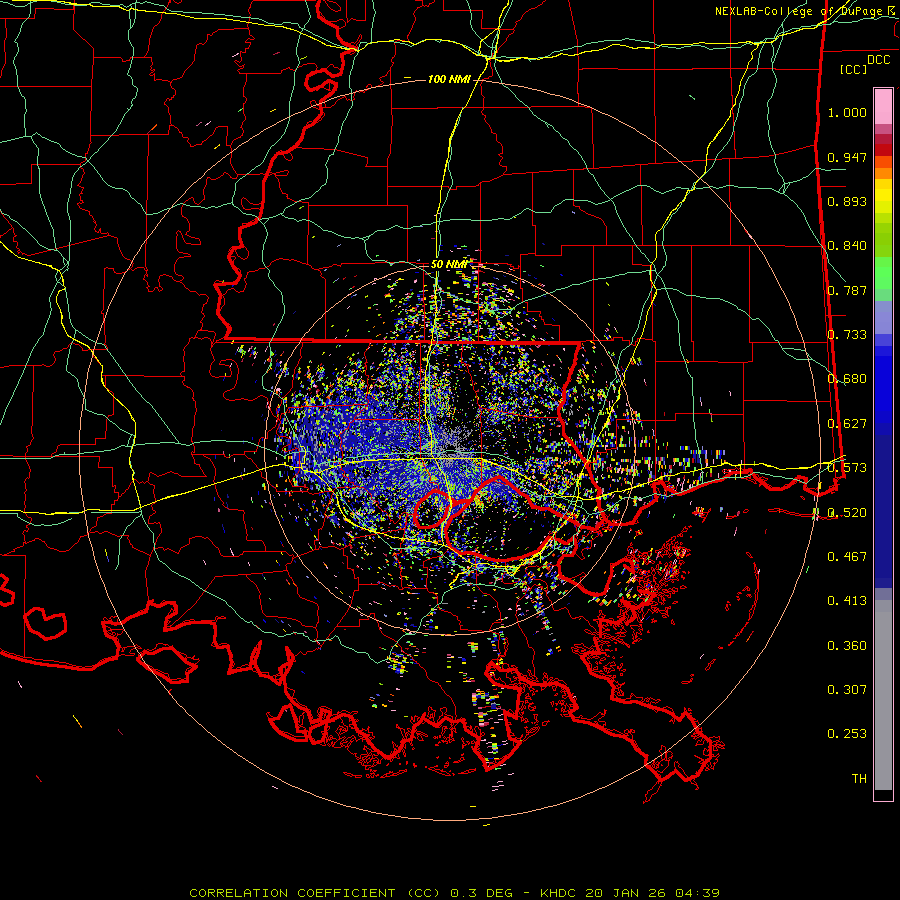Image resolution: width=900 pixels, height=900 pixels.
Task: Click the 0.253 scale value
Action: pyautogui.click(x=847, y=734)
